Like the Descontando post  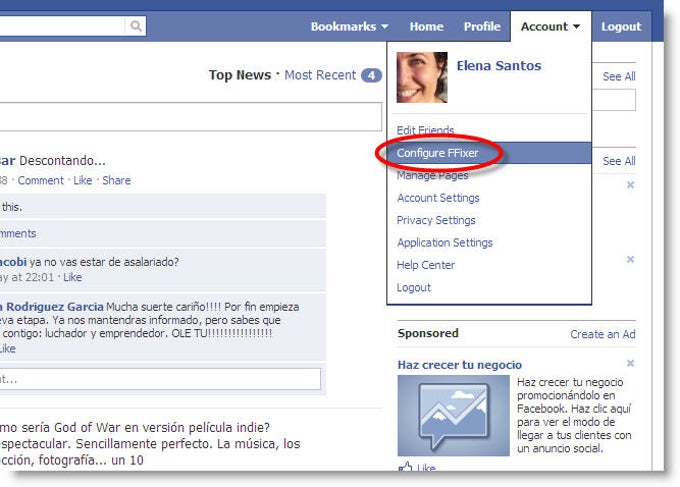point(82,180)
